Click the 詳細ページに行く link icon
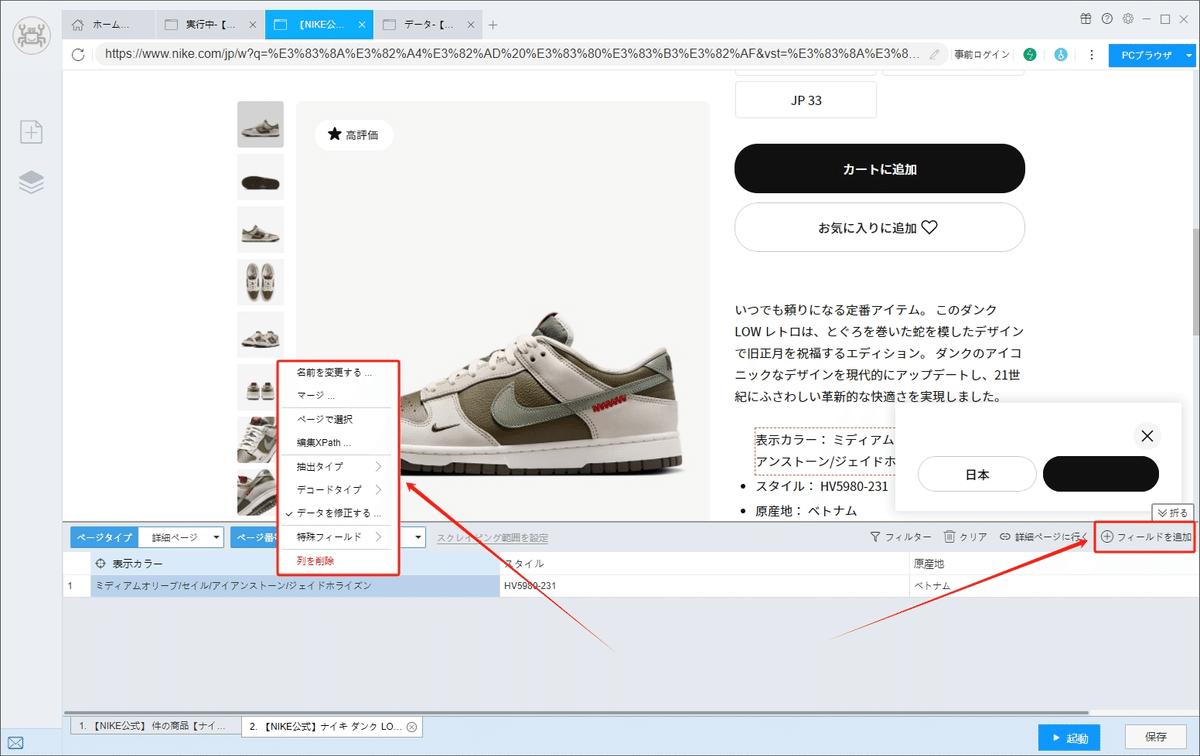The image size is (1200, 756). [1005, 537]
